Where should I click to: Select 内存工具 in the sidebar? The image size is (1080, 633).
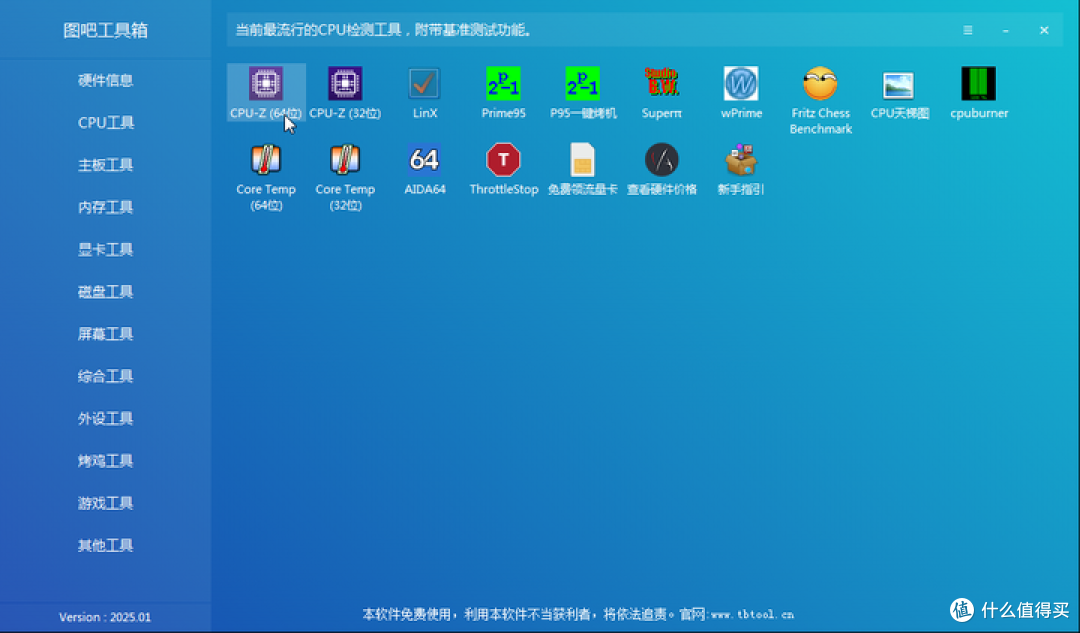[105, 207]
